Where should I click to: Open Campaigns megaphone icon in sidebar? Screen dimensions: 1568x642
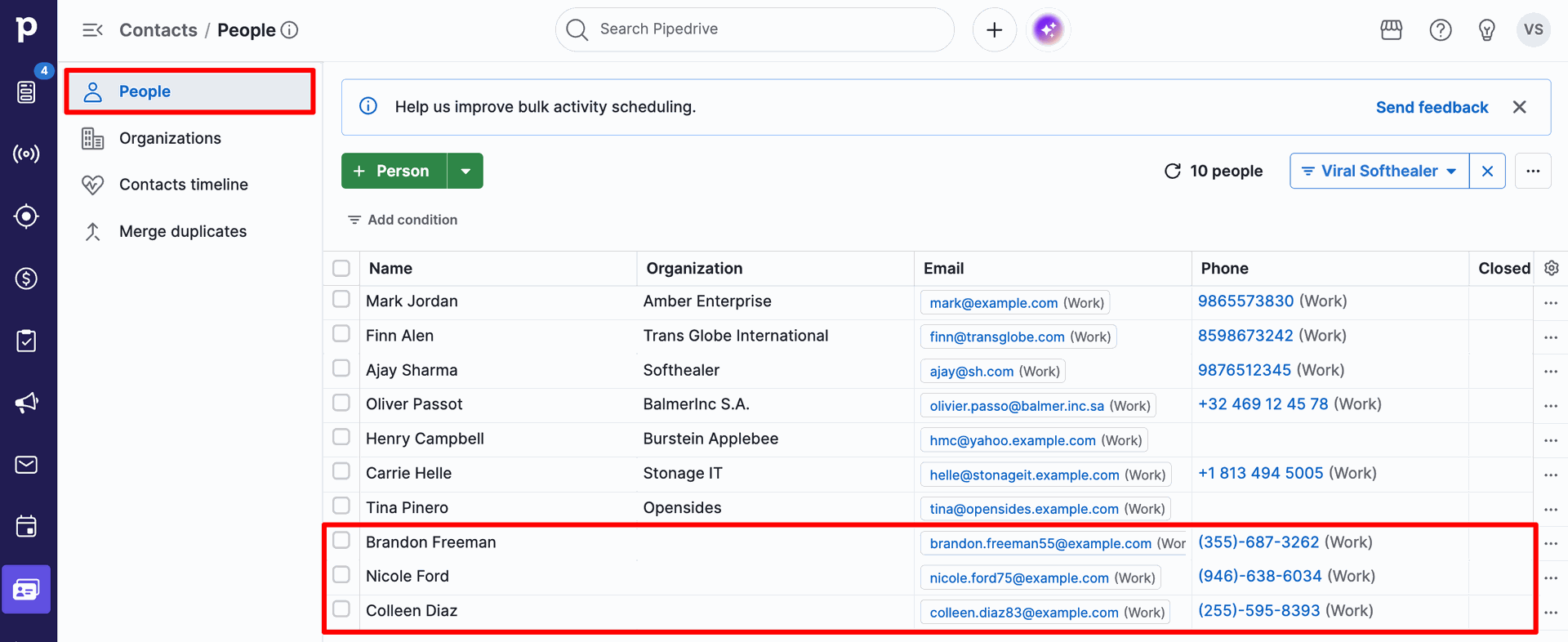26,403
